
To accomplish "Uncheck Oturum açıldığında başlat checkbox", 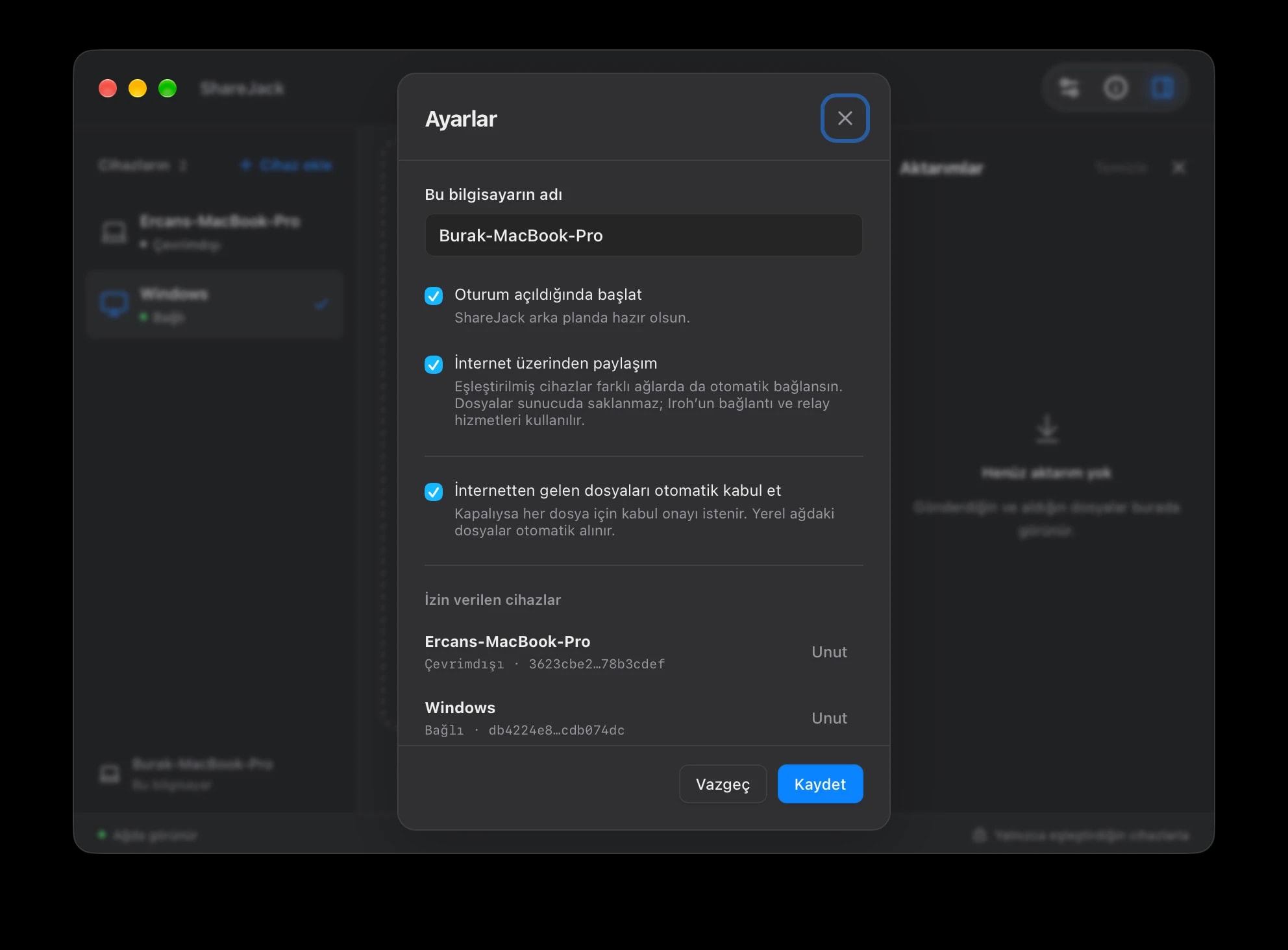I will [x=434, y=296].
